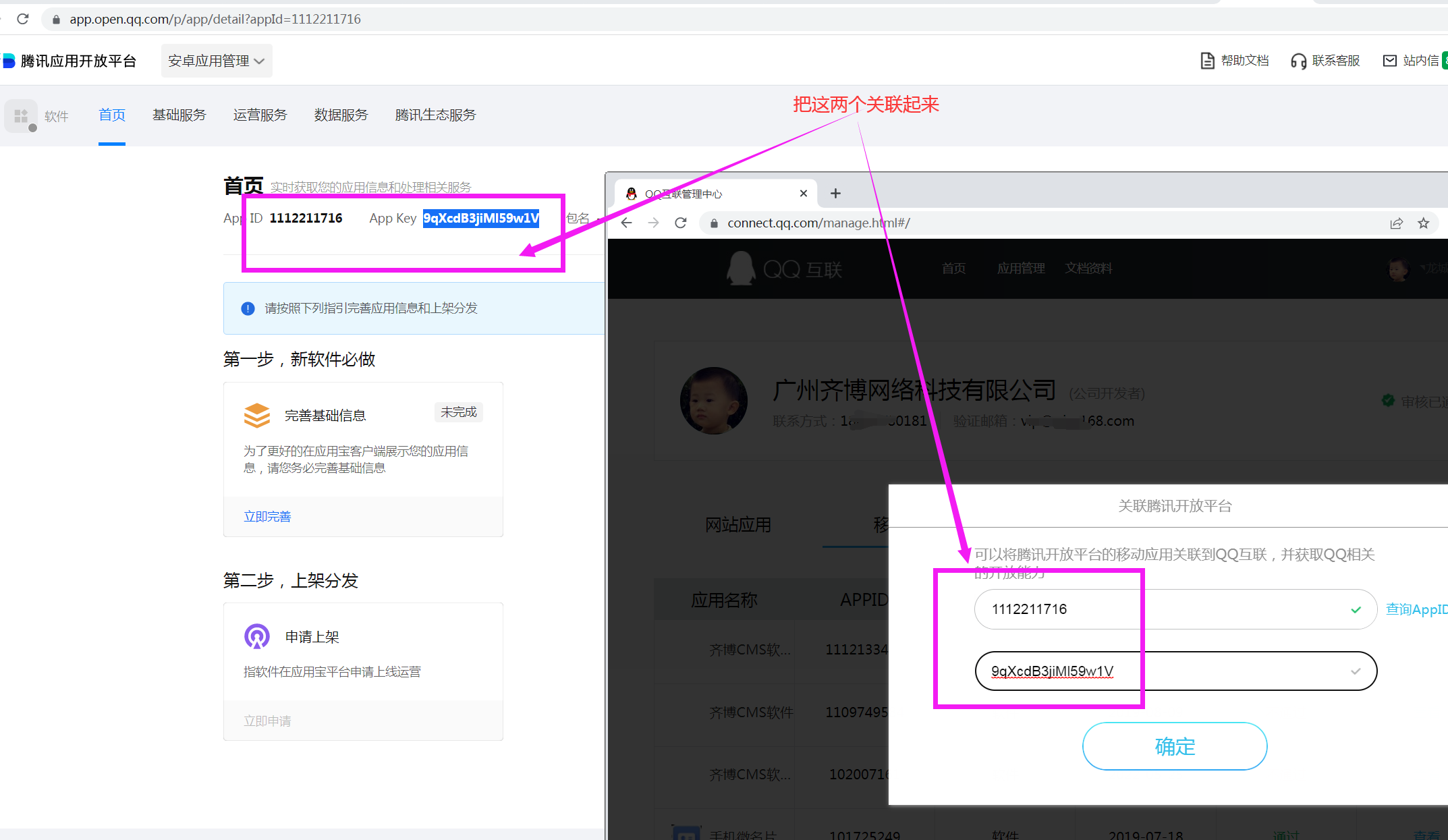Click the QQ penguin favicon on the tab
Image resolution: width=1448 pixels, height=840 pixels.
point(631,194)
